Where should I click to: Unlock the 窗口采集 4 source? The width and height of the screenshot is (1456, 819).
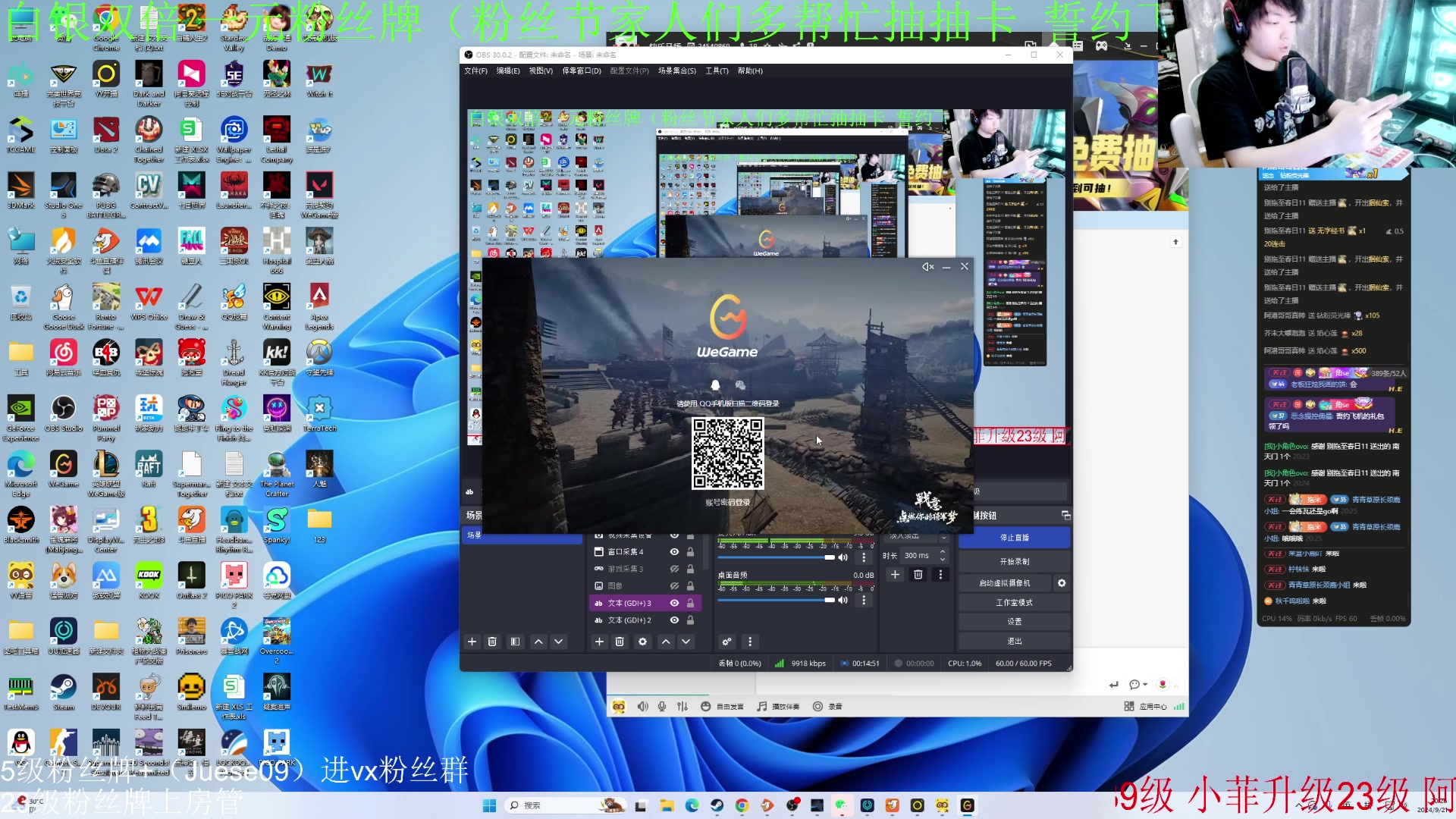(x=690, y=552)
